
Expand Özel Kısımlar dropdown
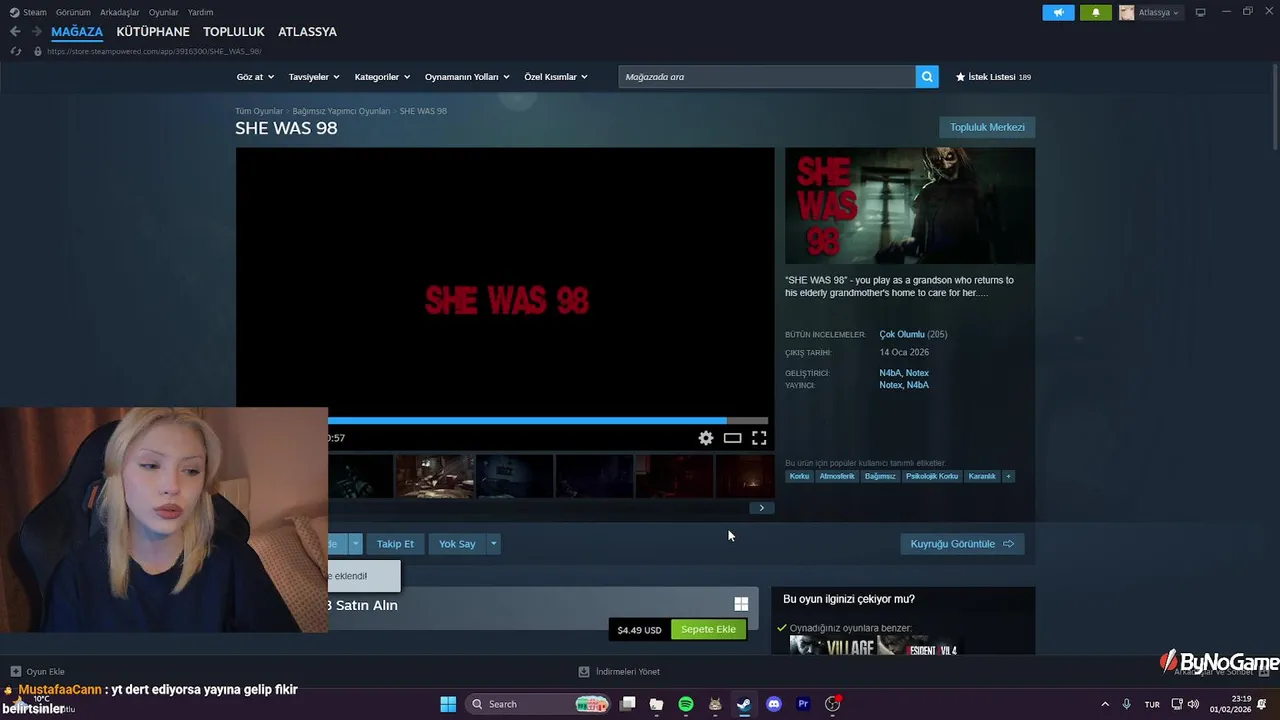[556, 77]
